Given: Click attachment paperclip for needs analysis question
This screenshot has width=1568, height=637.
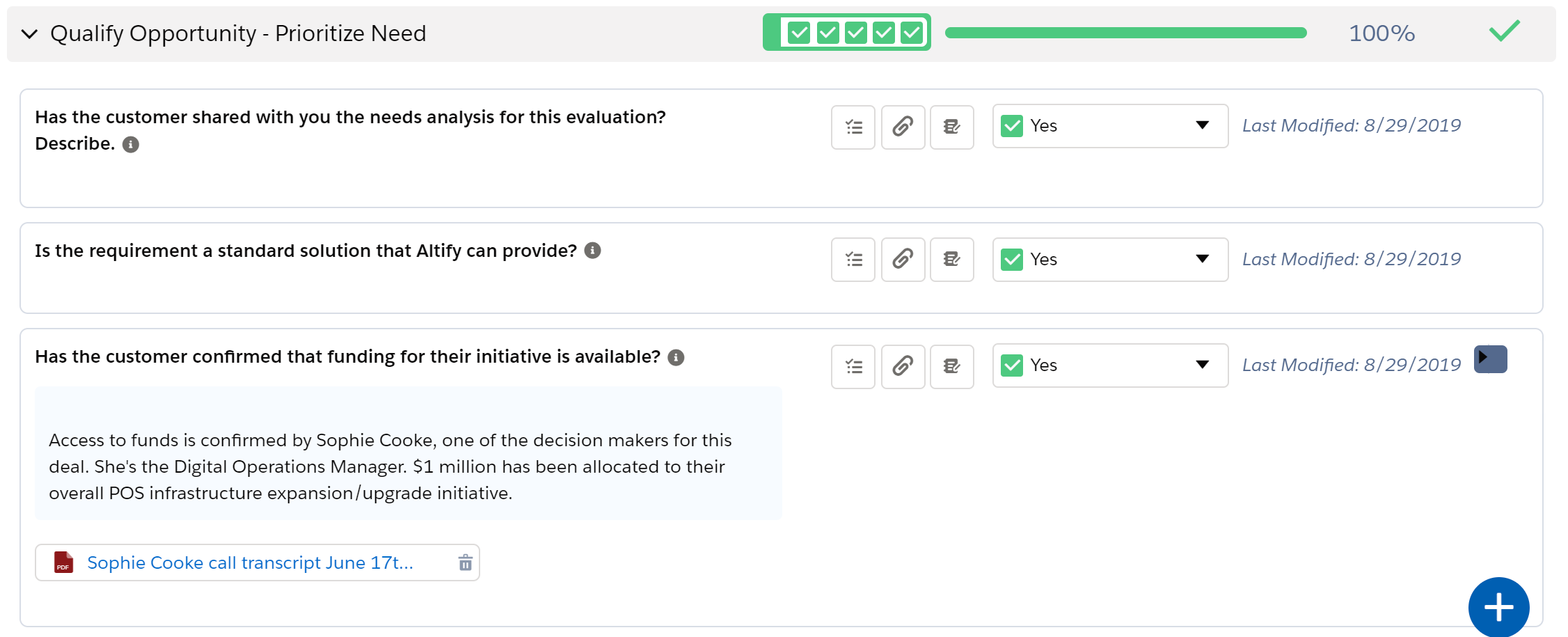Looking at the screenshot, I should click(x=903, y=127).
